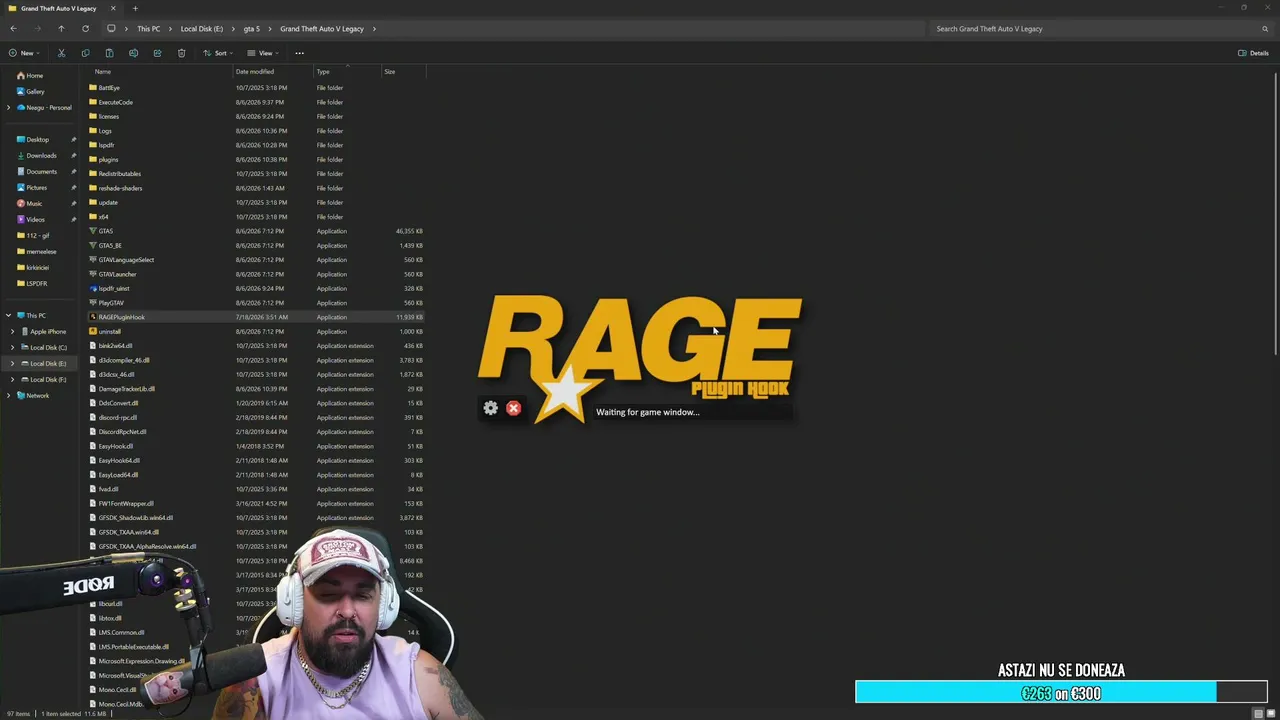Open the See more three-dots menu
Viewport: 1280px width, 720px height.
pyautogui.click(x=299, y=53)
